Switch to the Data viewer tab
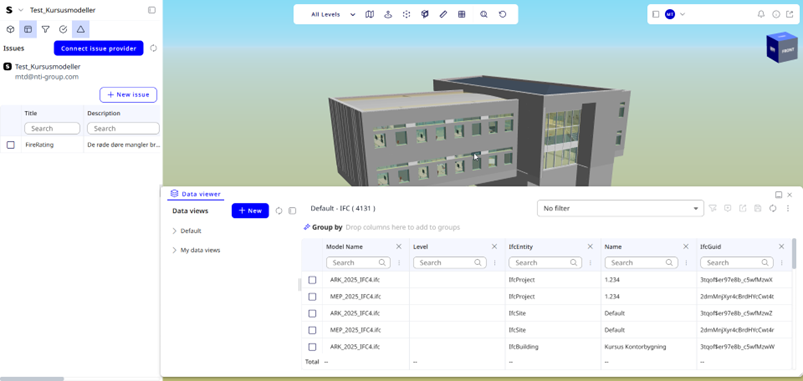 coord(196,194)
